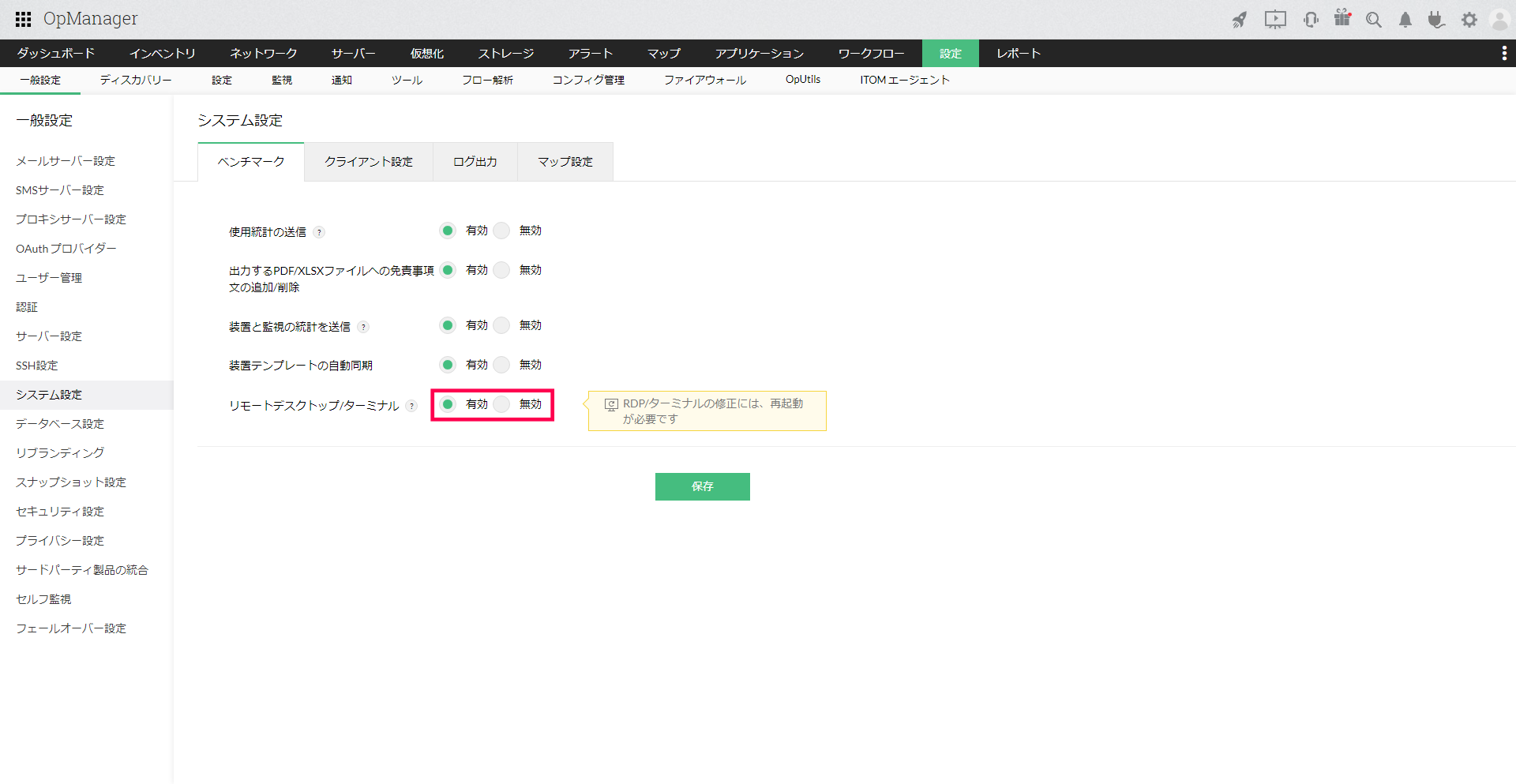Open ファイアウォール in the sub-navigation
This screenshot has height=784, width=1516.
[705, 80]
